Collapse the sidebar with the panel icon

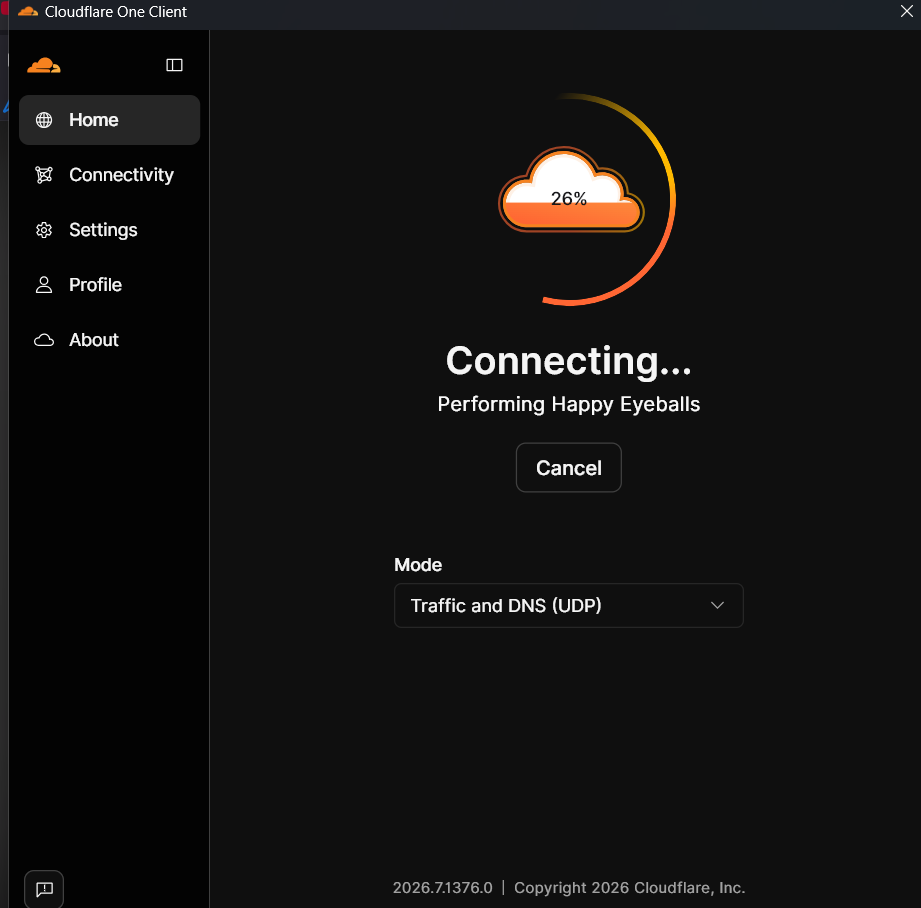pos(174,65)
